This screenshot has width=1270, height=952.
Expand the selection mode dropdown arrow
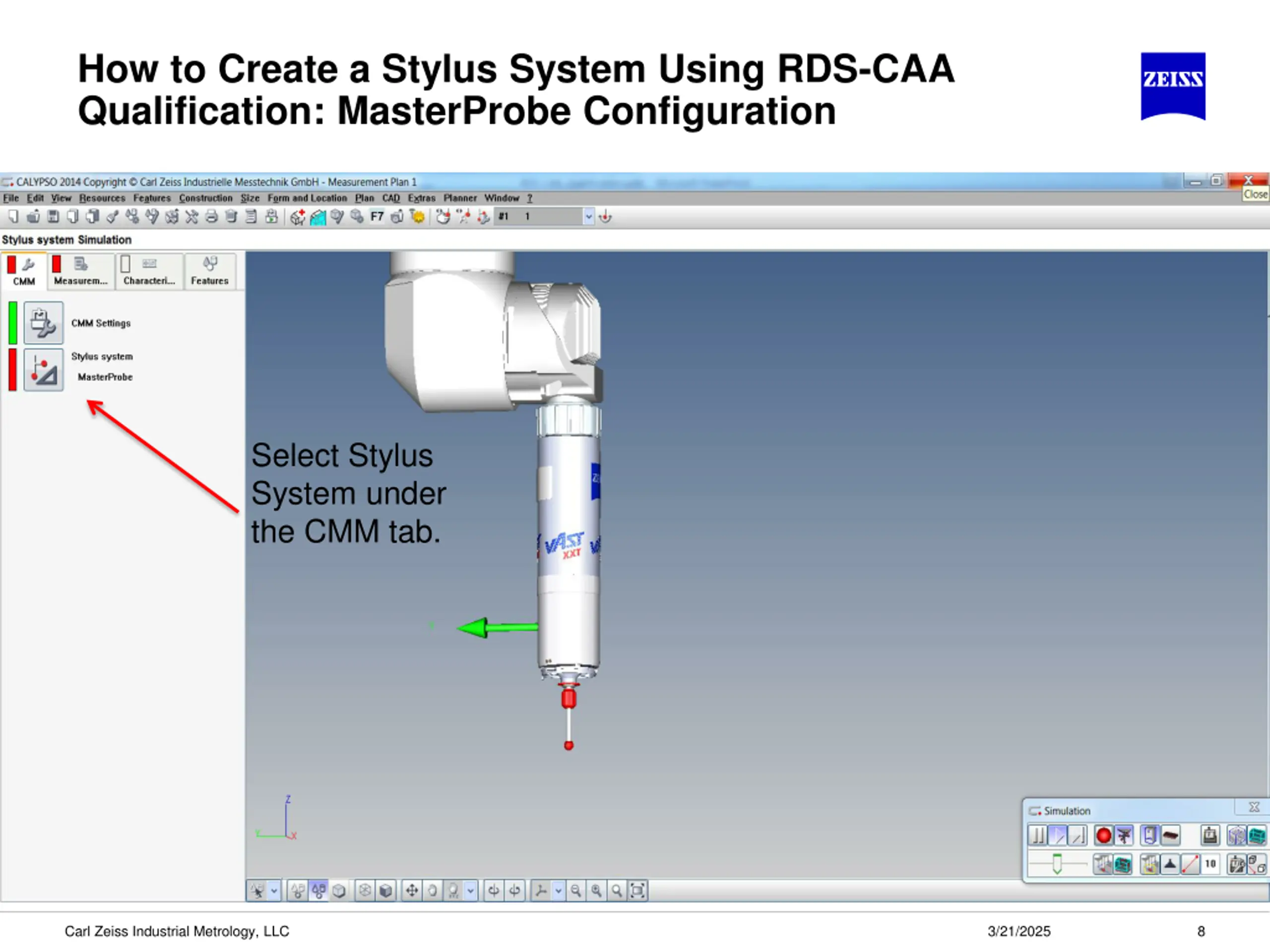[x=274, y=891]
